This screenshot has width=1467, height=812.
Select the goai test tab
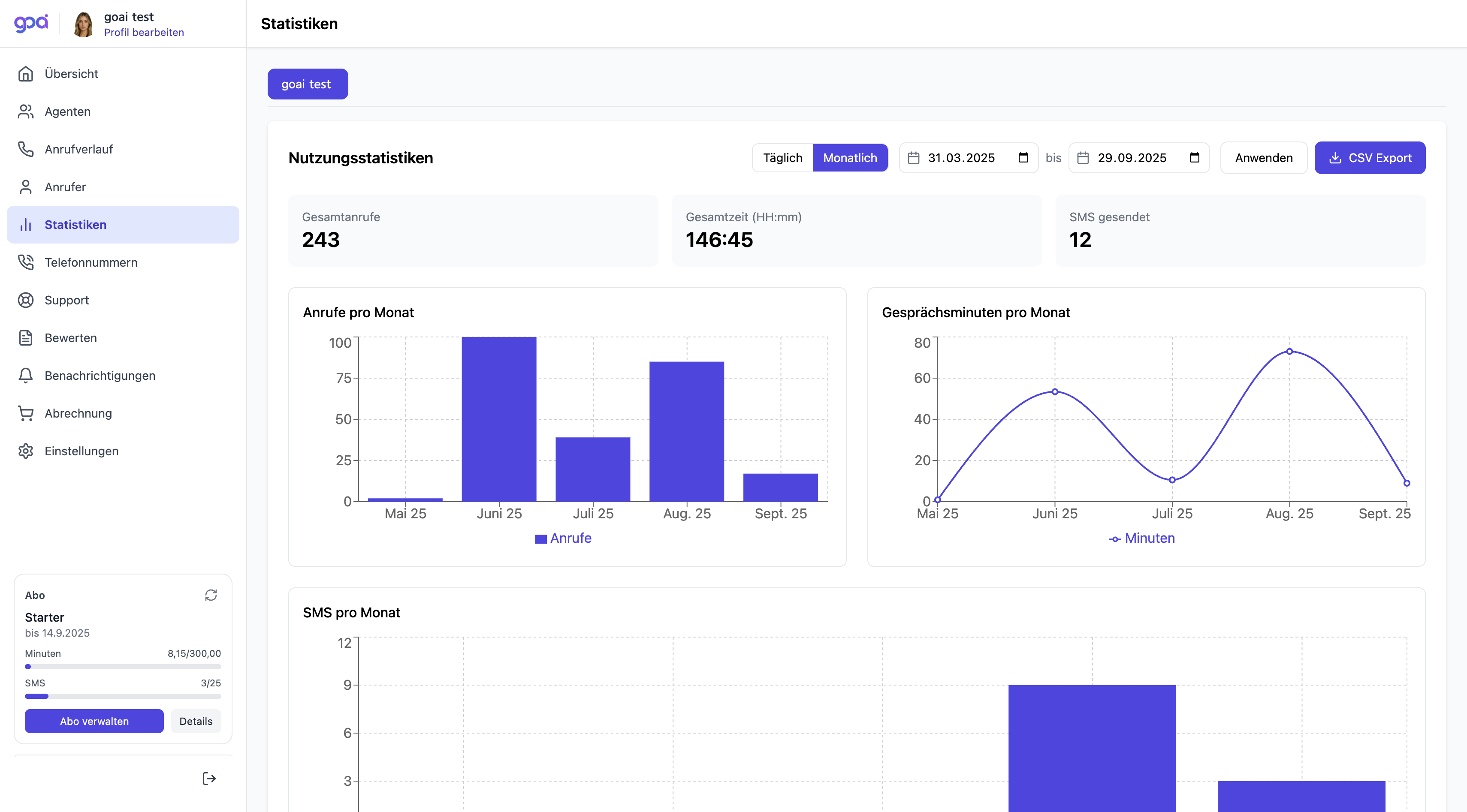(308, 84)
